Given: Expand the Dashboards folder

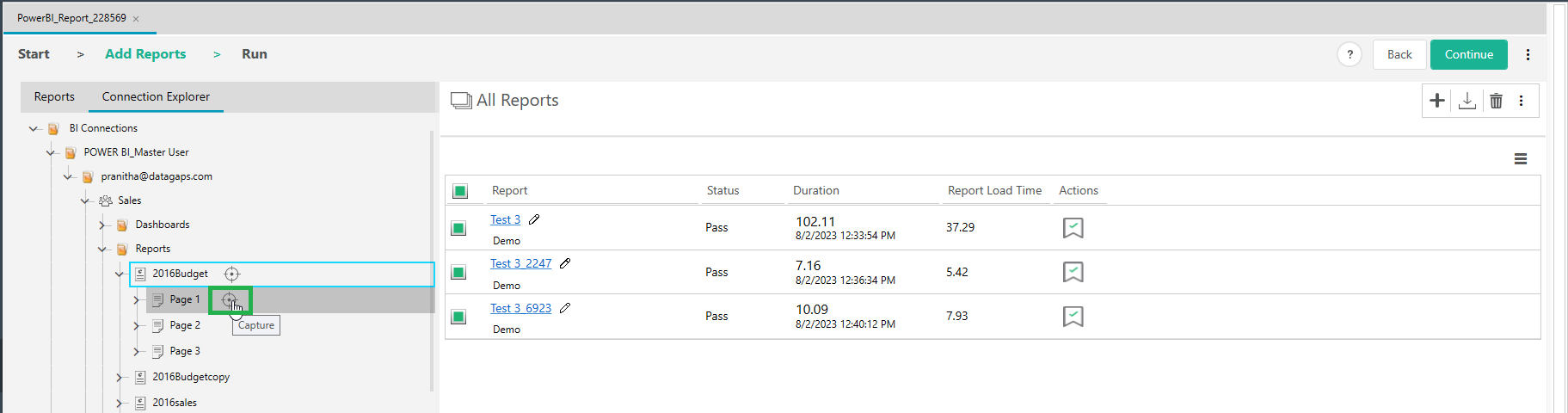Looking at the screenshot, I should [102, 225].
